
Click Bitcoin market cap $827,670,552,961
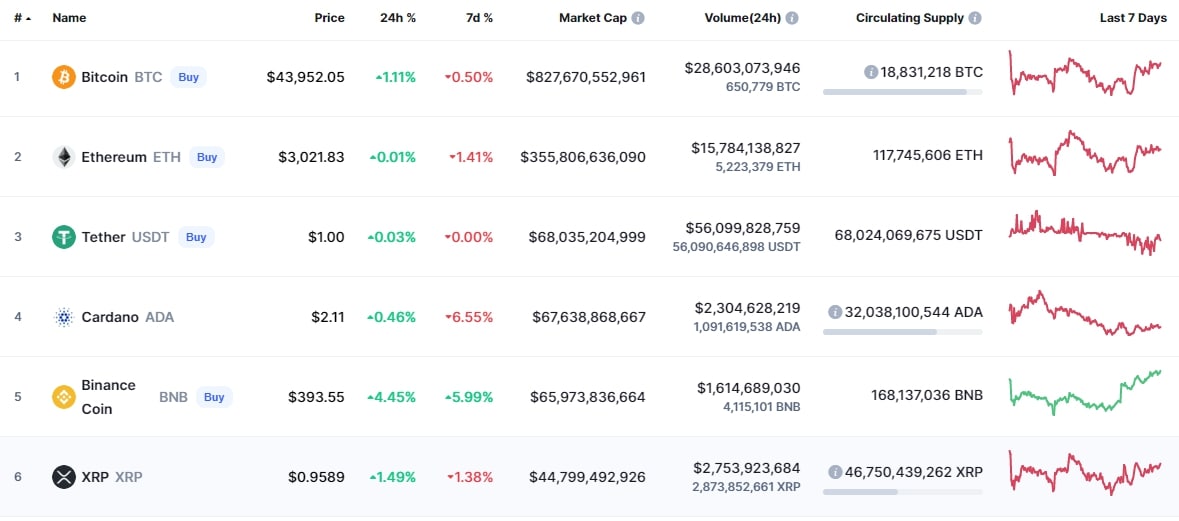click(586, 77)
